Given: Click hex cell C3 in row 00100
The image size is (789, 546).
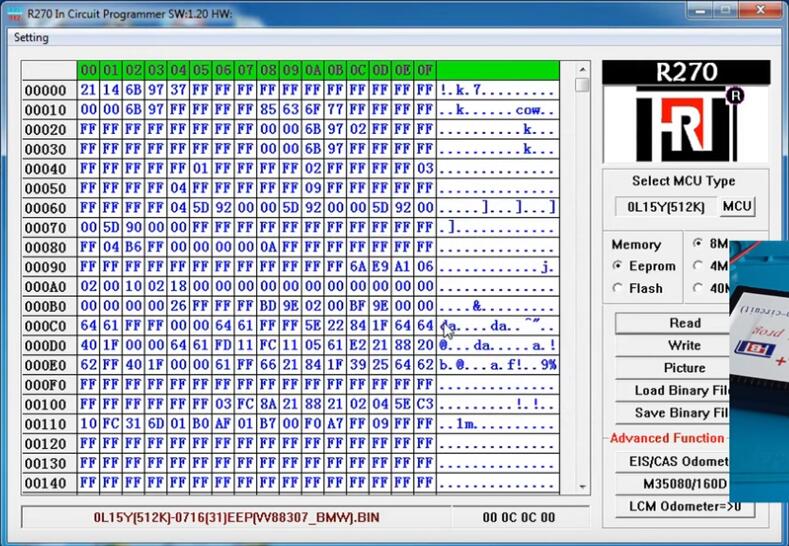Looking at the screenshot, I should pyautogui.click(x=425, y=404).
